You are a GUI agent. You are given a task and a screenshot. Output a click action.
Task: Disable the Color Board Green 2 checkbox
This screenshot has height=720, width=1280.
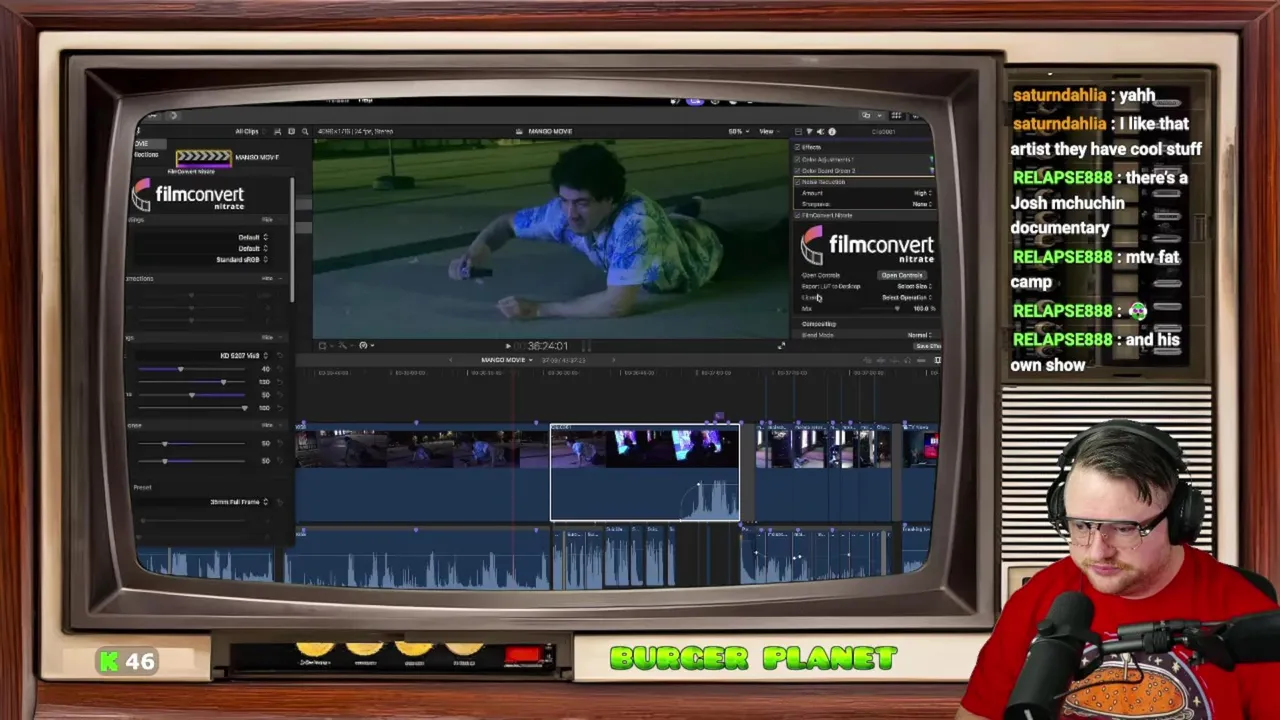point(798,171)
